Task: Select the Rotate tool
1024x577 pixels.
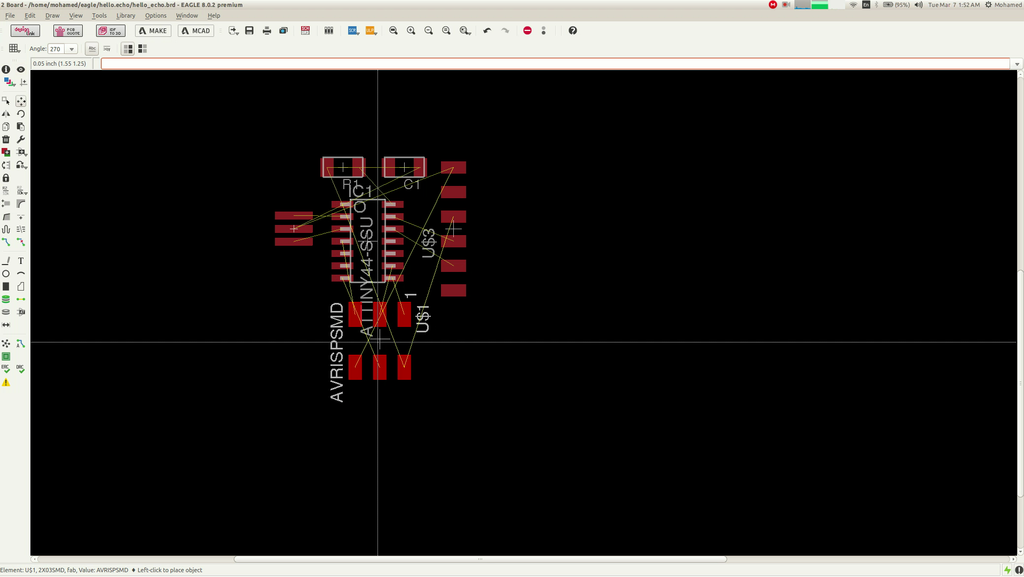Action: pyautogui.click(x=21, y=114)
